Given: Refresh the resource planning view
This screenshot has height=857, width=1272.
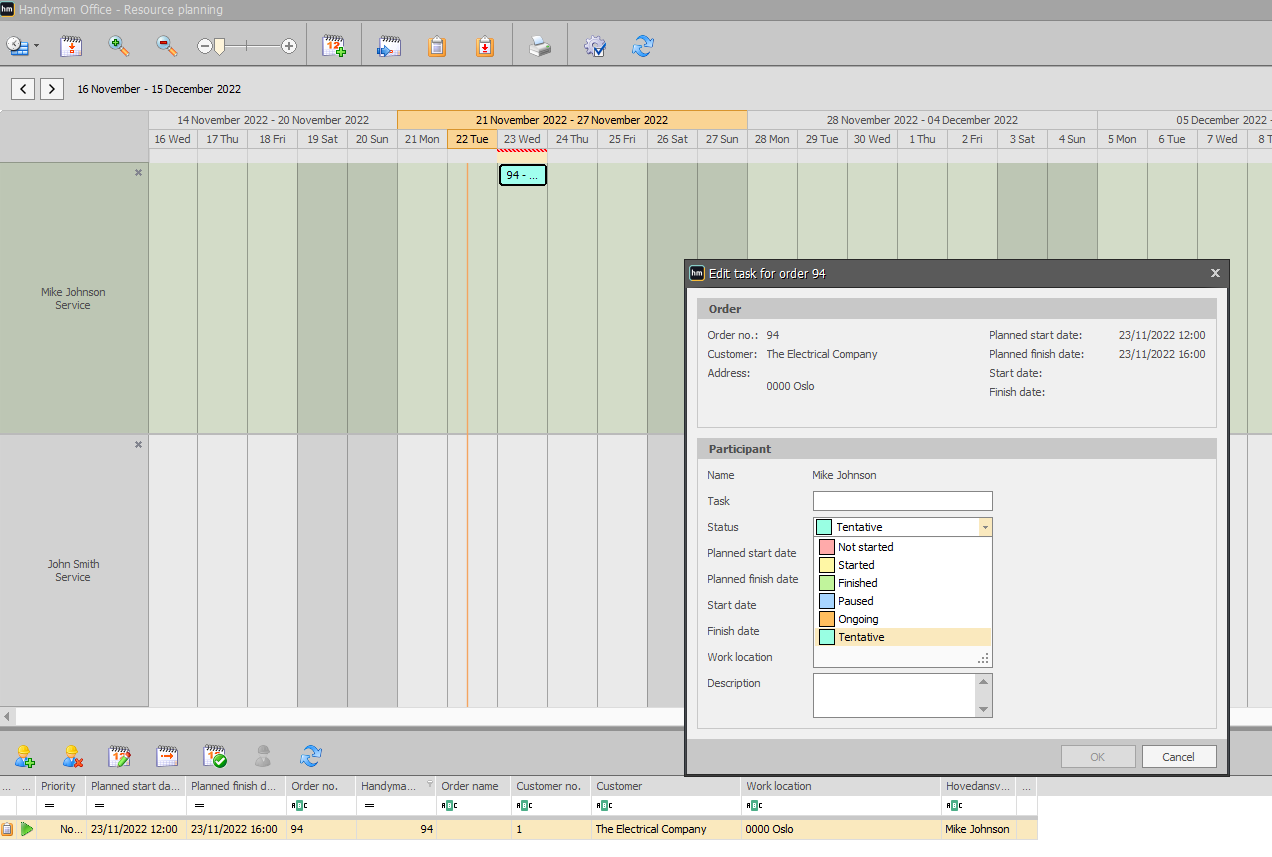Looking at the screenshot, I should [643, 46].
